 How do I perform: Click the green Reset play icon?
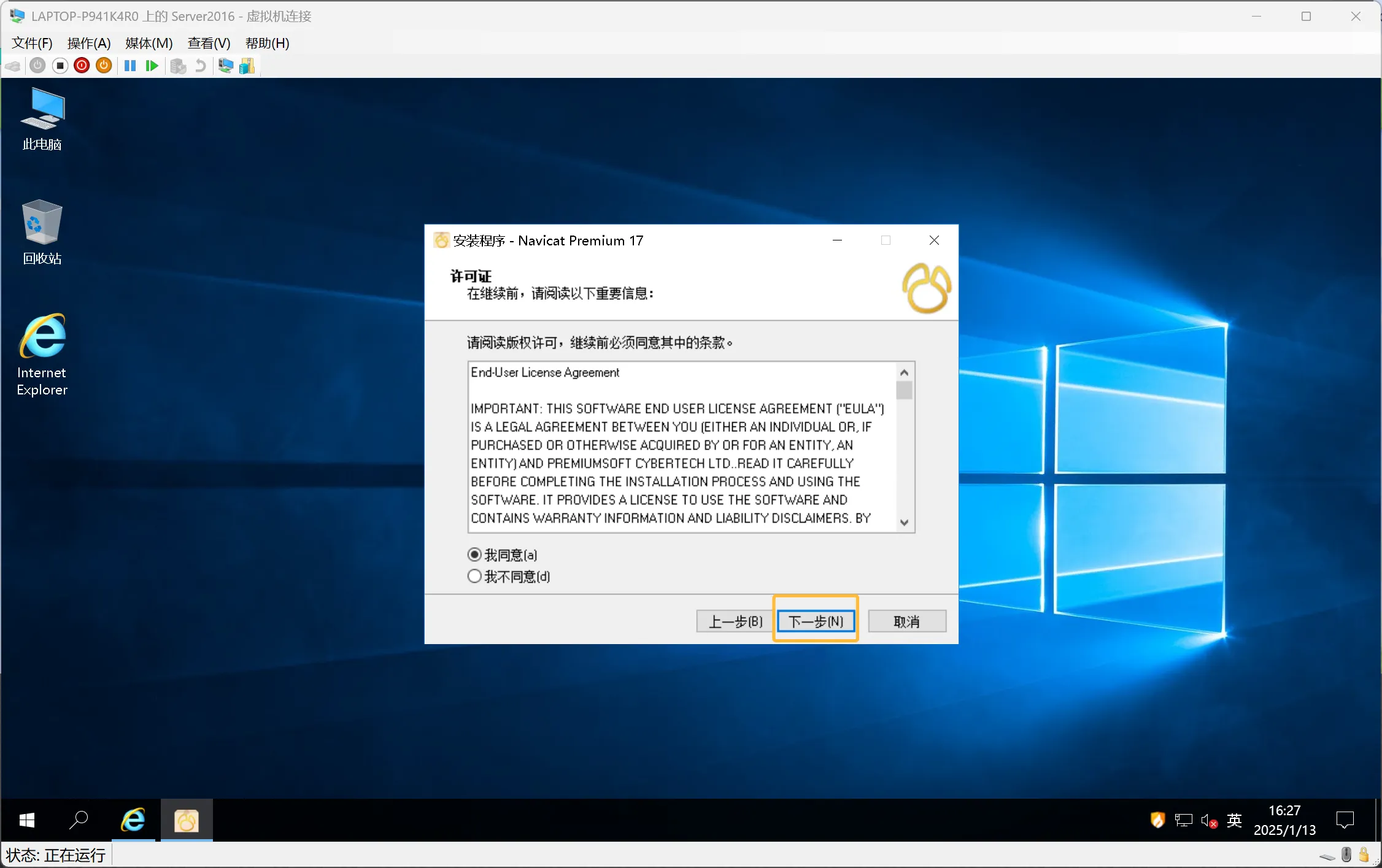152,66
